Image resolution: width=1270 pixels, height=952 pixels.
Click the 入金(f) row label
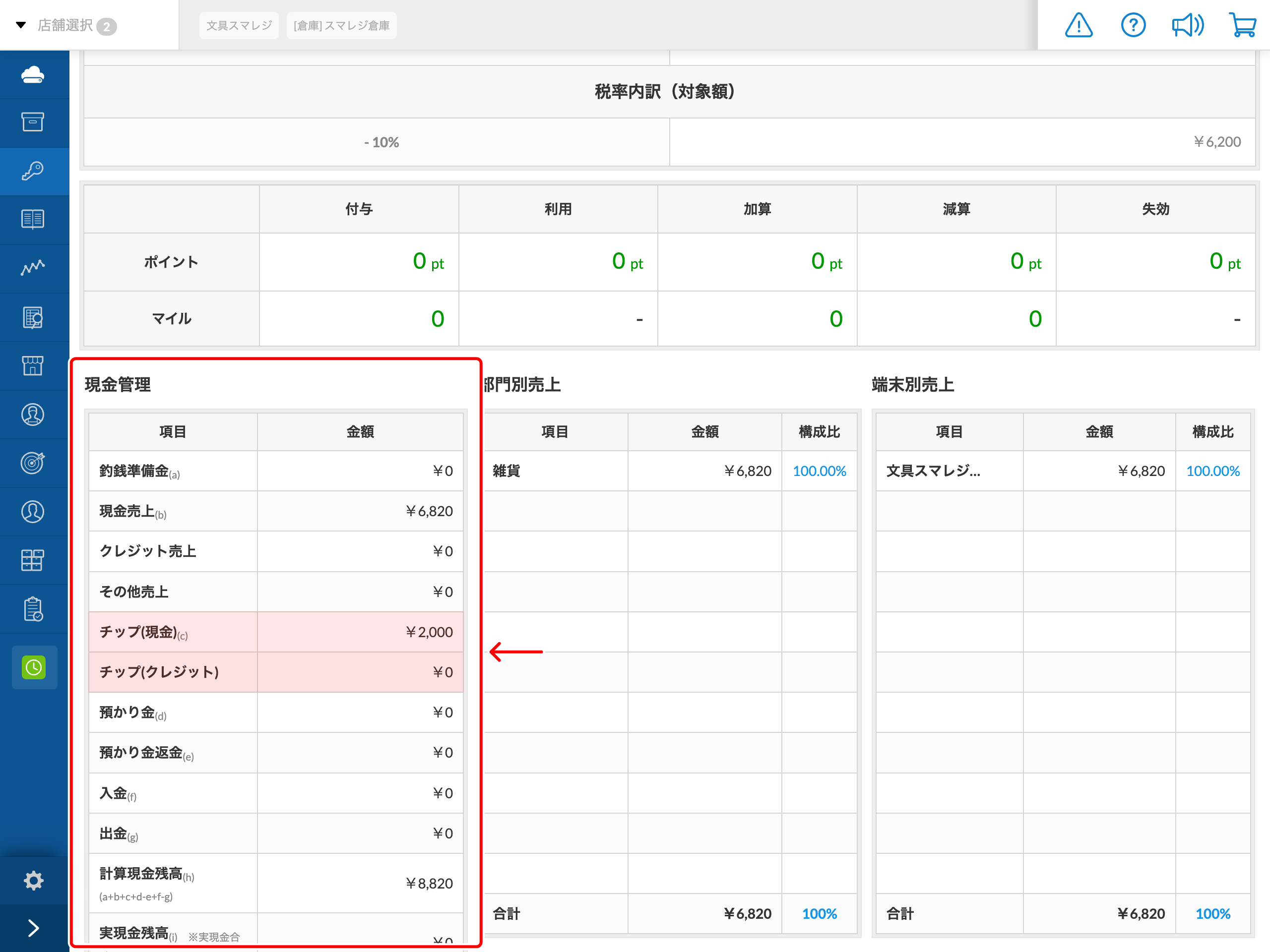tap(118, 794)
